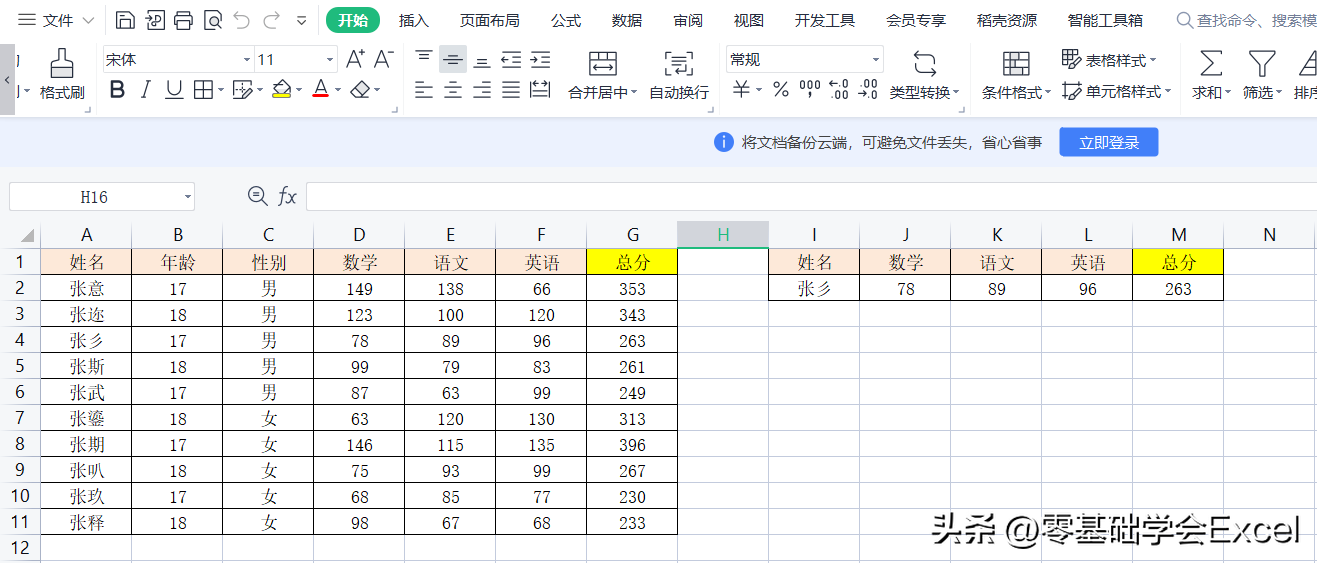The height and width of the screenshot is (563, 1317).
Task: Click the Percent style icon
Action: pyautogui.click(x=781, y=90)
